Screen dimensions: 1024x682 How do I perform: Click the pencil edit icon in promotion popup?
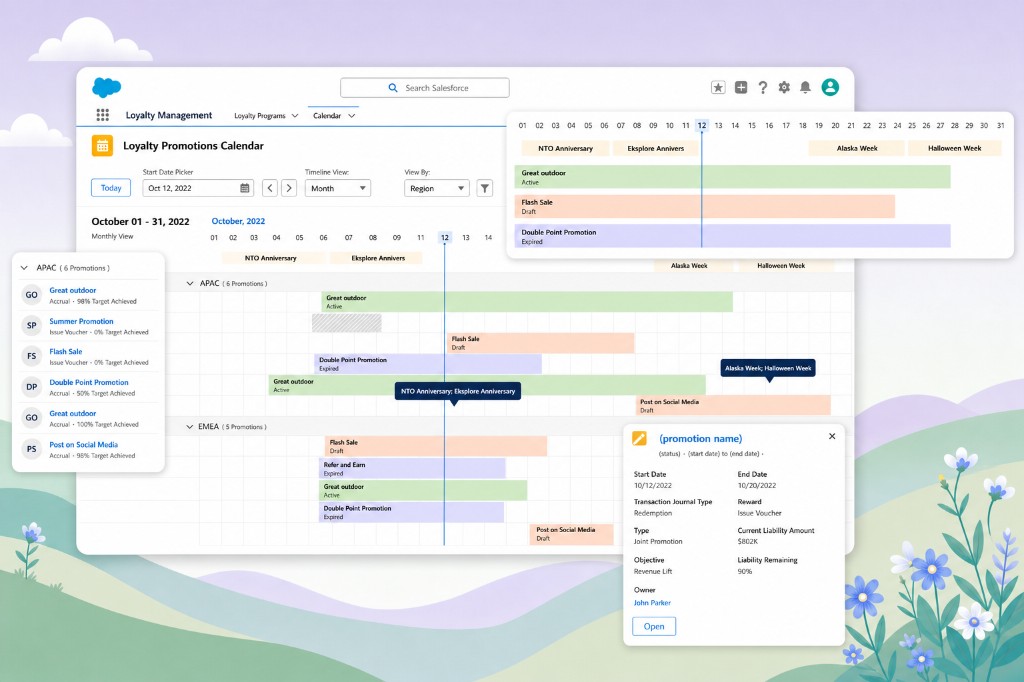(x=639, y=438)
